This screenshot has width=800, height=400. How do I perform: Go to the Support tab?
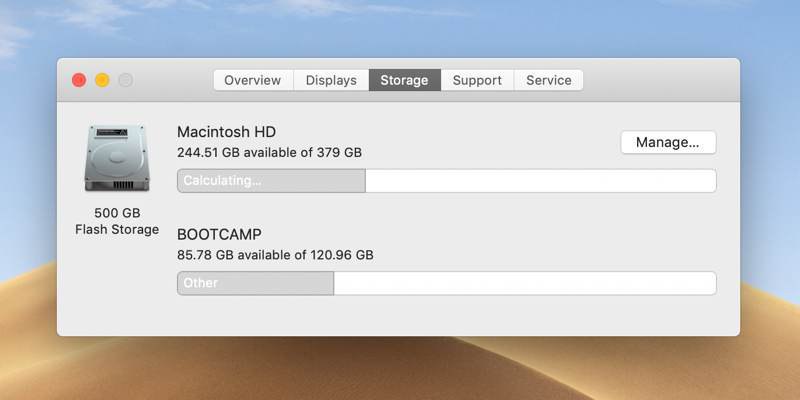(x=477, y=80)
